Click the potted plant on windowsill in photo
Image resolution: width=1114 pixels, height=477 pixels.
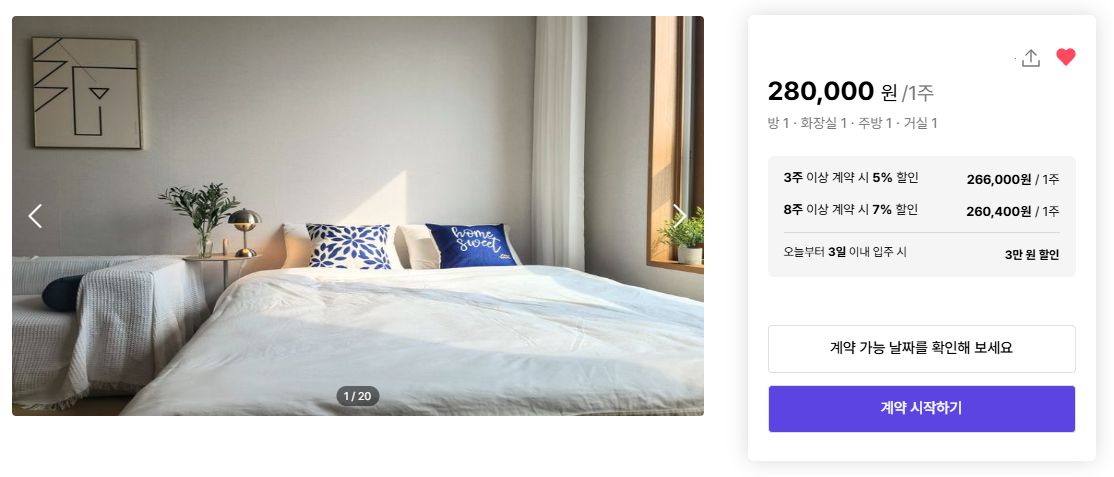(x=685, y=237)
